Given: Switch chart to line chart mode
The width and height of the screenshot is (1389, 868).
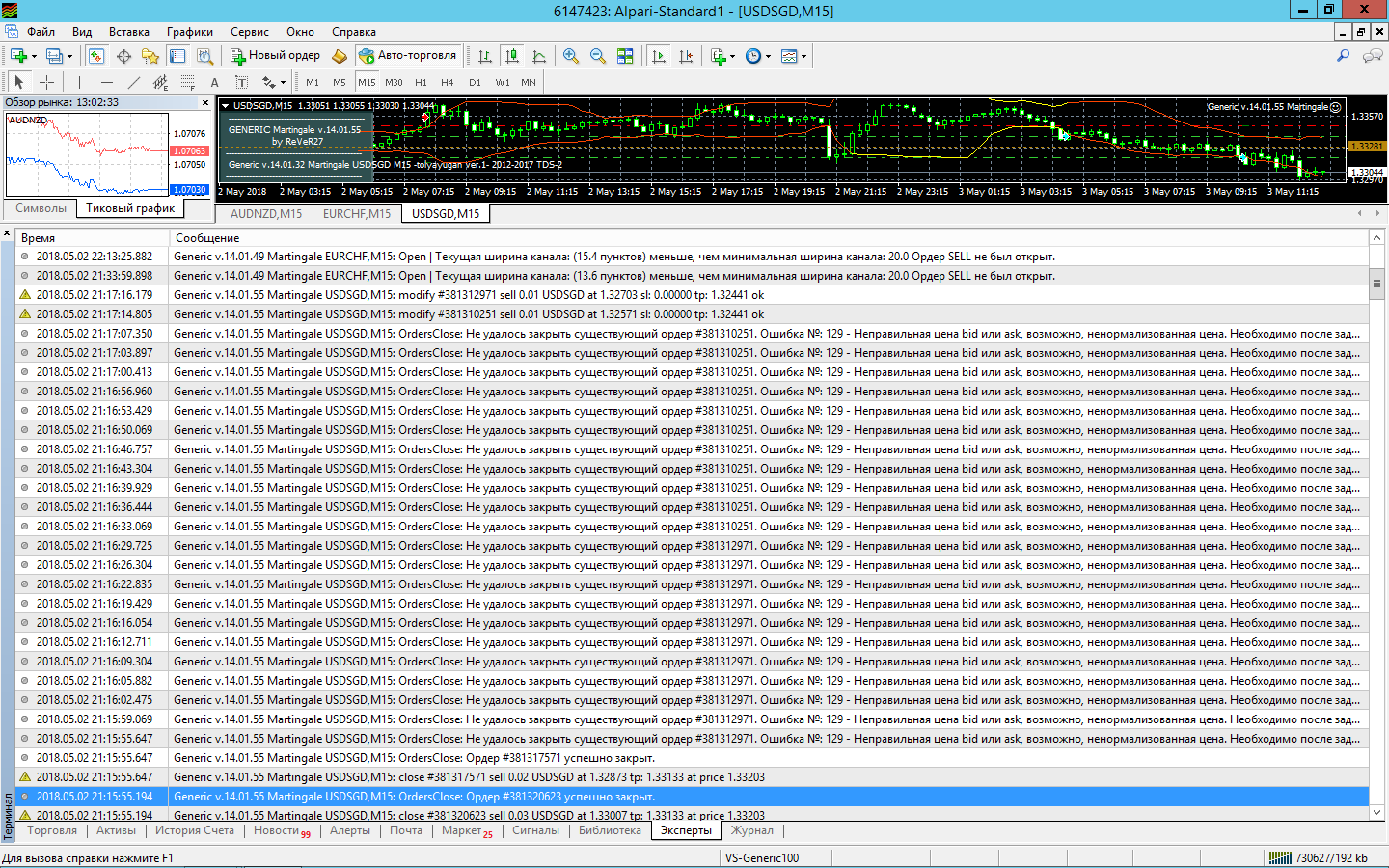Looking at the screenshot, I should pos(539,56).
